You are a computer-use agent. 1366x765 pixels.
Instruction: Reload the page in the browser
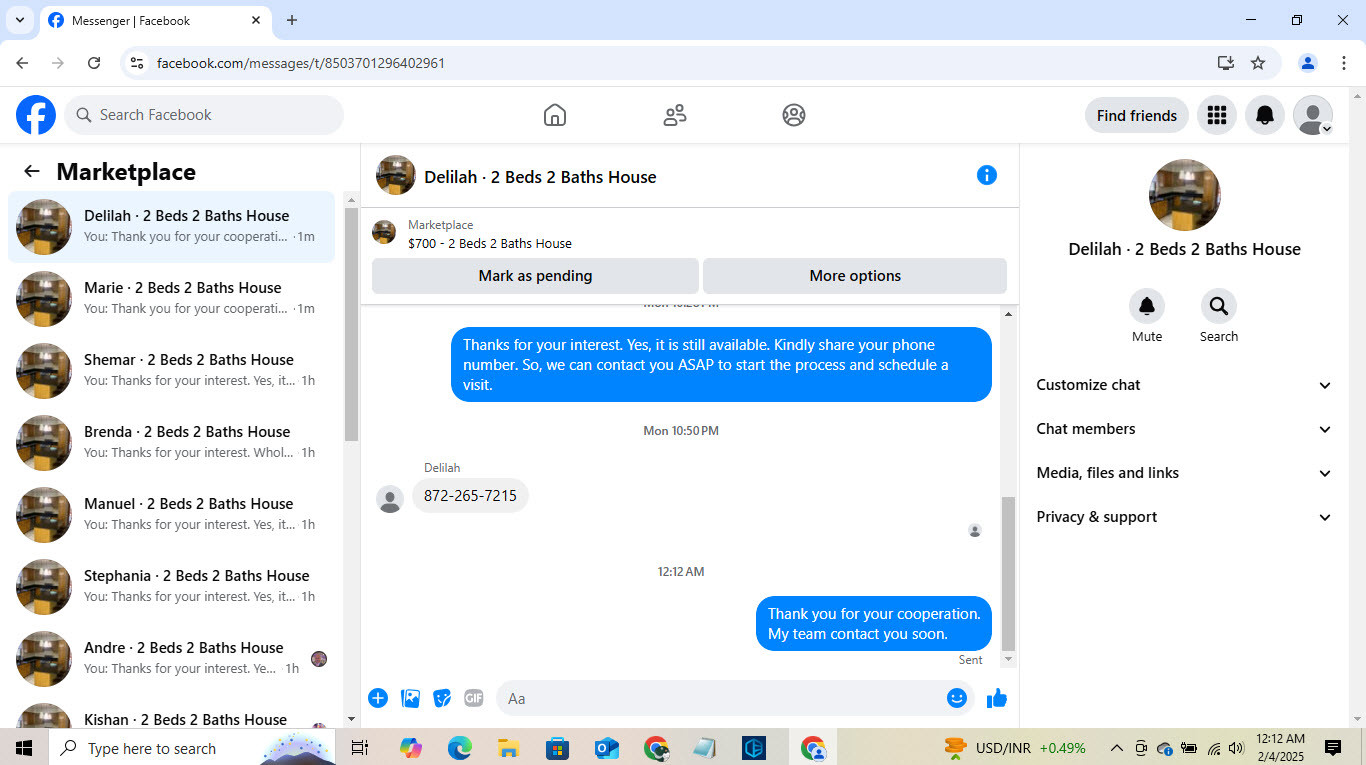pyautogui.click(x=94, y=63)
